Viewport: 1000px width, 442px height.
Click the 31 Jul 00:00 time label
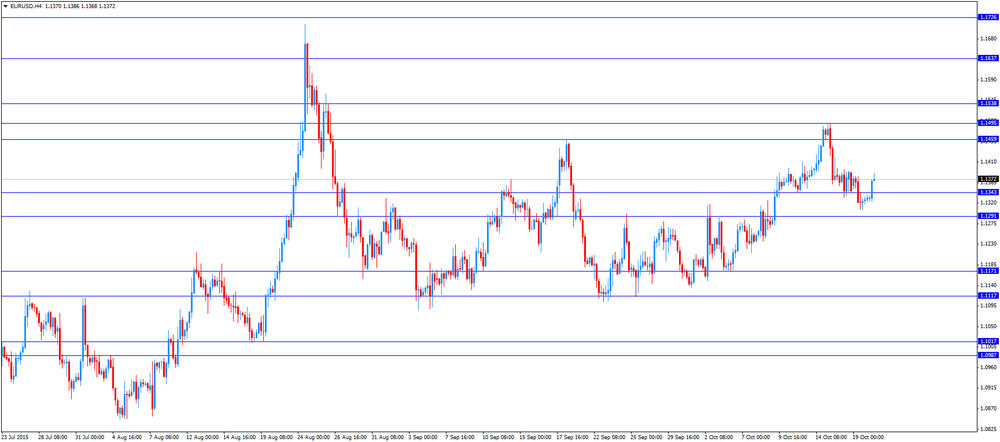click(90, 438)
